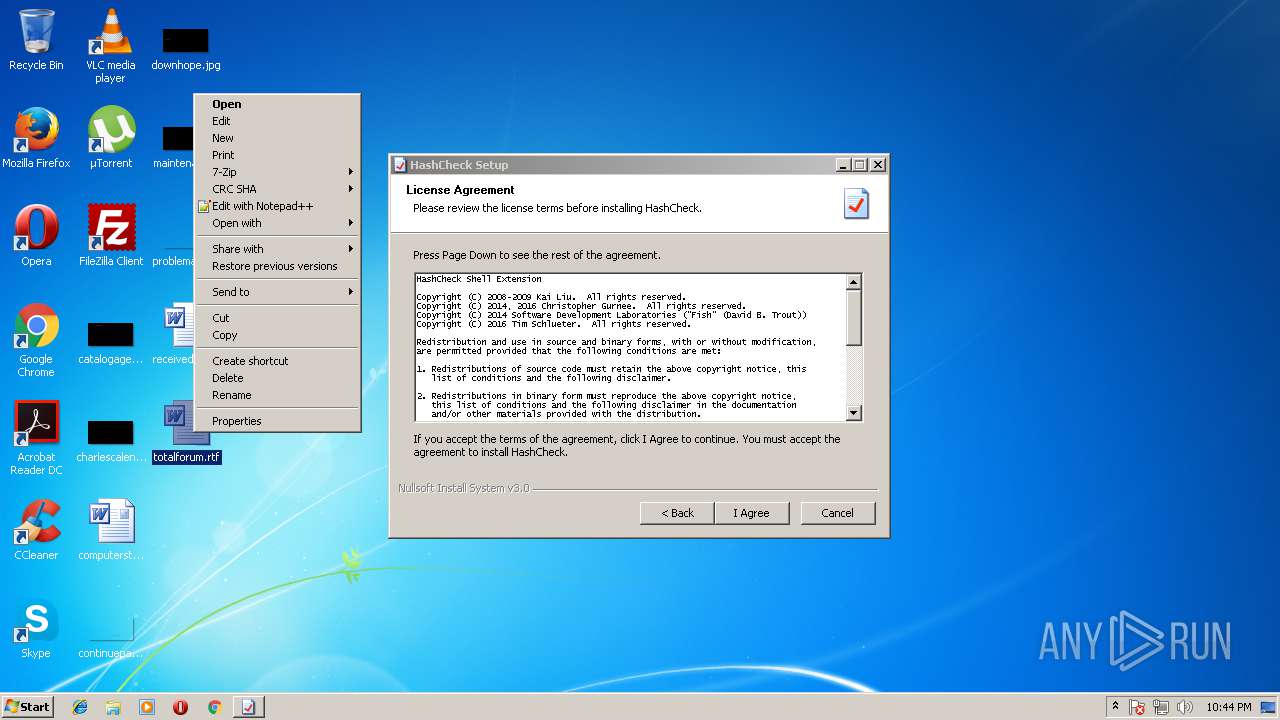Image resolution: width=1280 pixels, height=720 pixels.
Task: Expand the Open with submenu
Action: (277, 223)
